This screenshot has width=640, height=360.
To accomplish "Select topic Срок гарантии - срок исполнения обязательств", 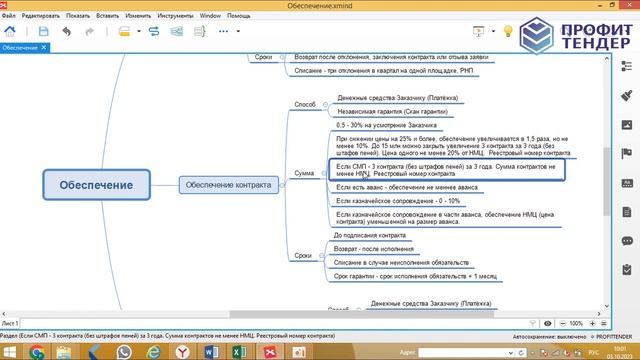I will (415, 276).
